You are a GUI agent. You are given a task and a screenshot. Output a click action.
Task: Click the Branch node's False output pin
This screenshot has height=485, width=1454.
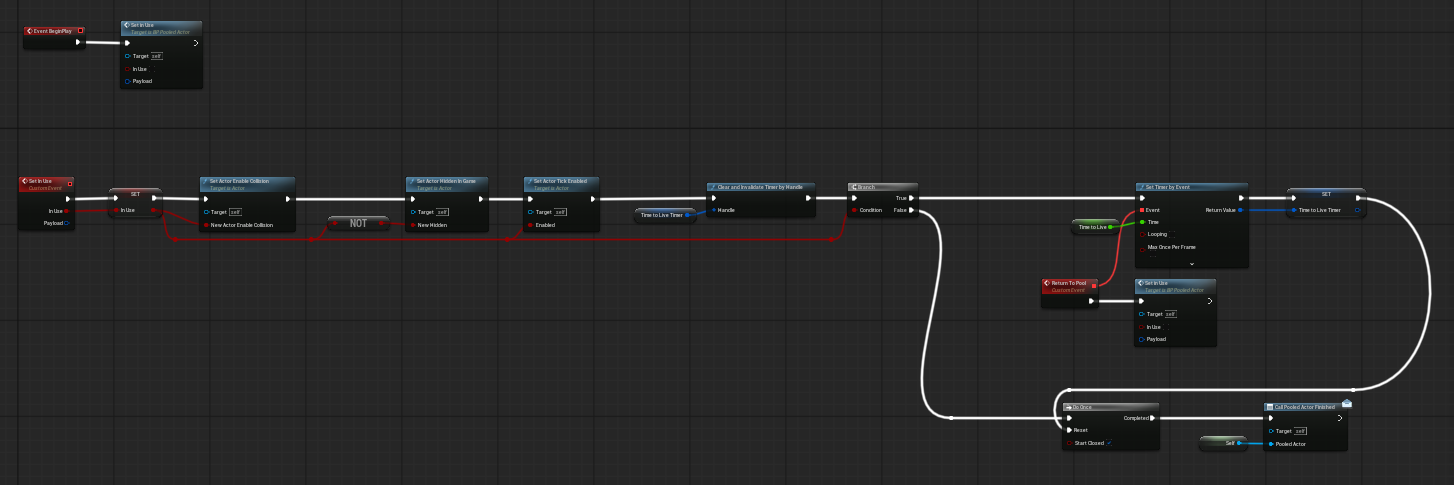(911, 210)
